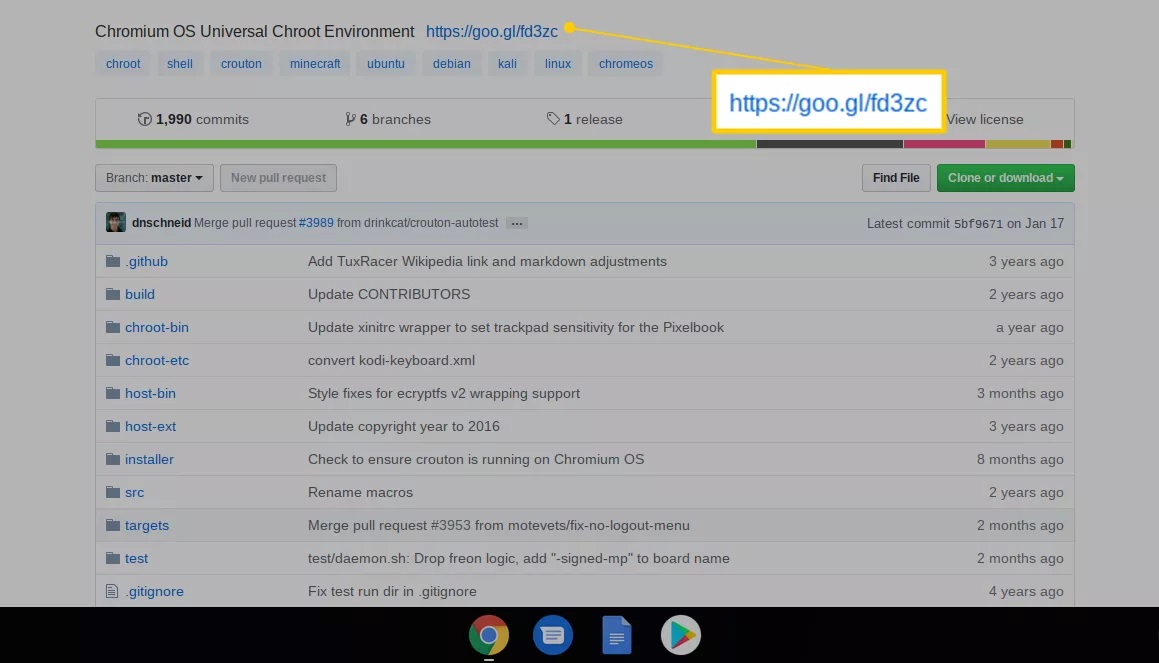
Task: Open the Chrome browser in the shelf
Action: coord(488,635)
